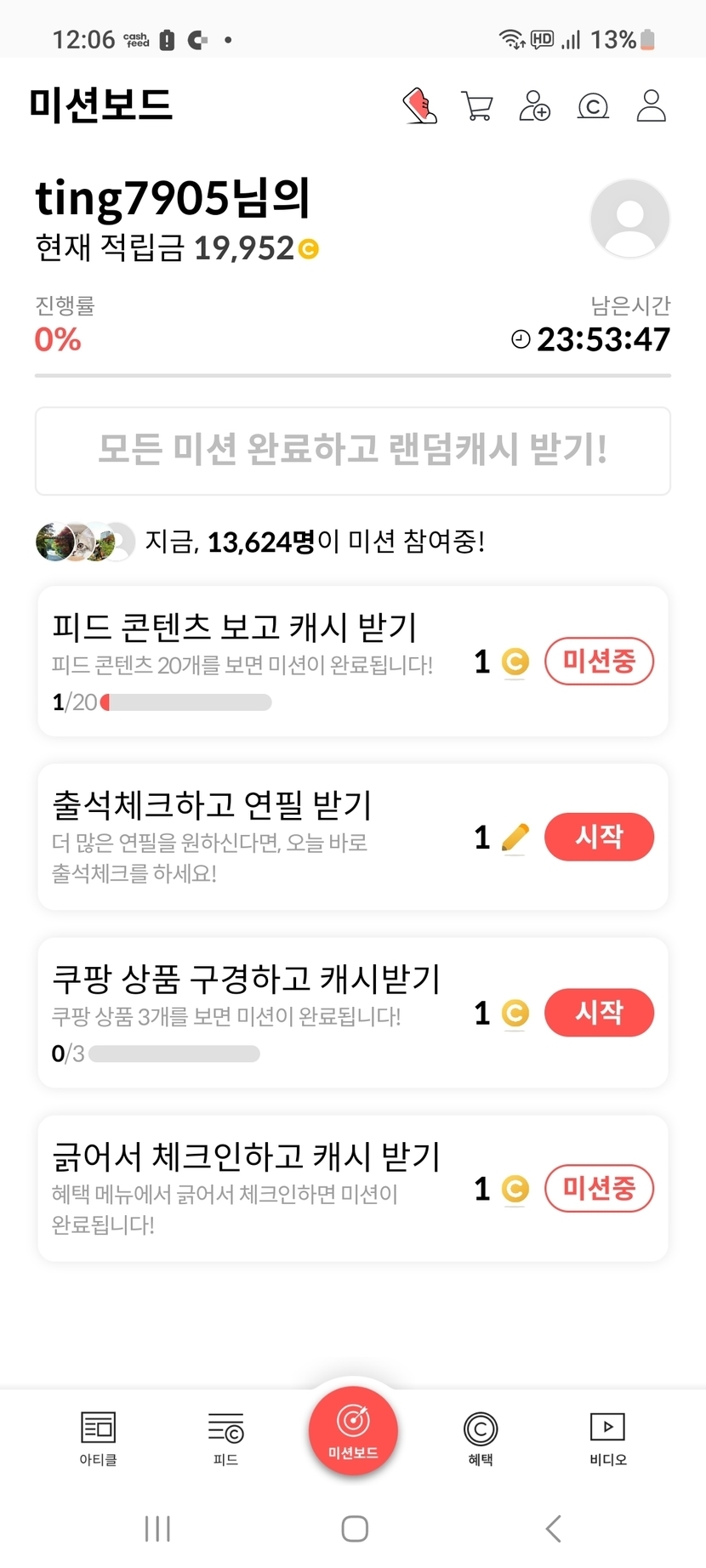The image size is (706, 1568).
Task: Tap 미션중 button for scratch check-in mission
Action: pos(599,1188)
